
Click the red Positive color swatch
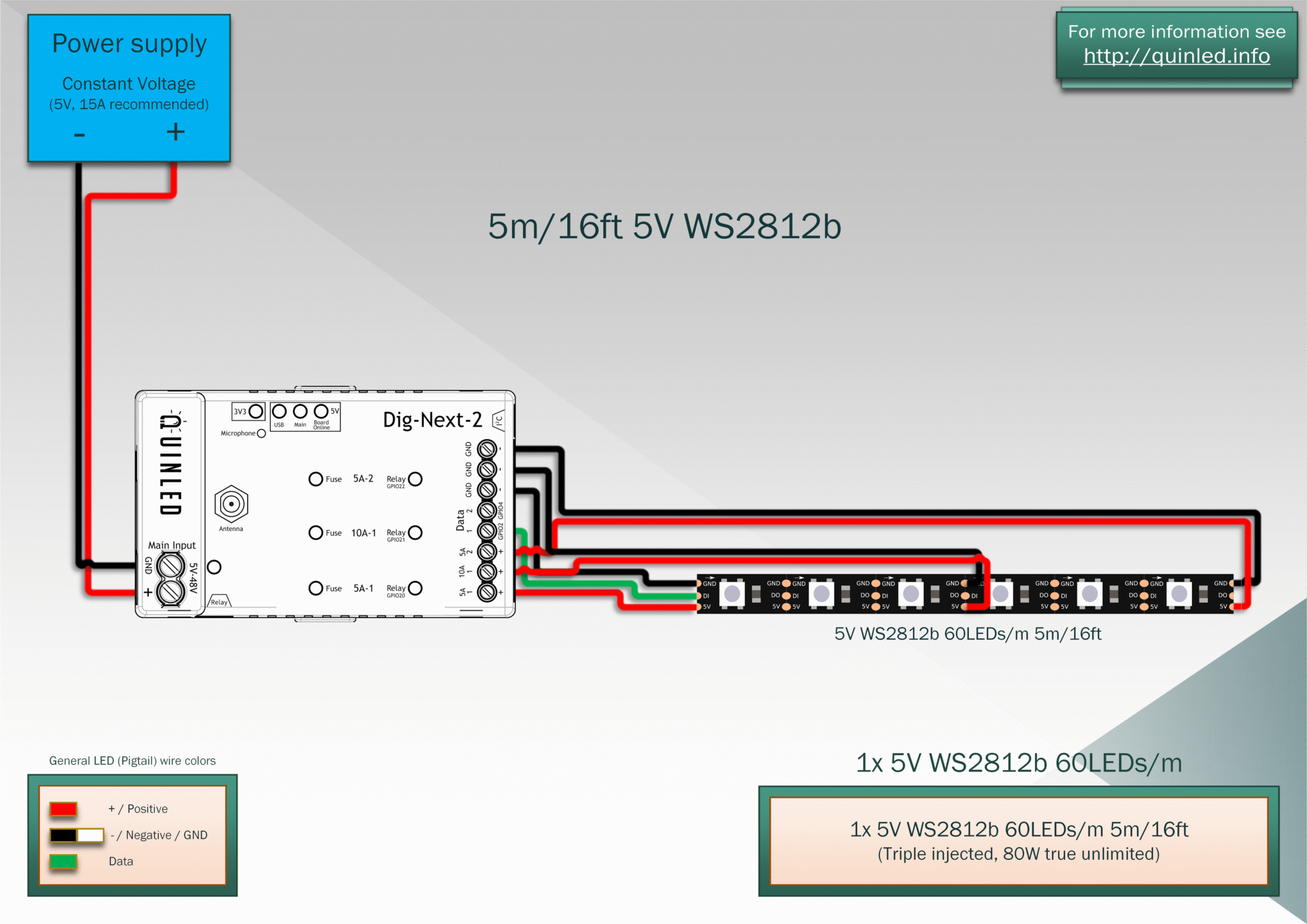coord(64,809)
